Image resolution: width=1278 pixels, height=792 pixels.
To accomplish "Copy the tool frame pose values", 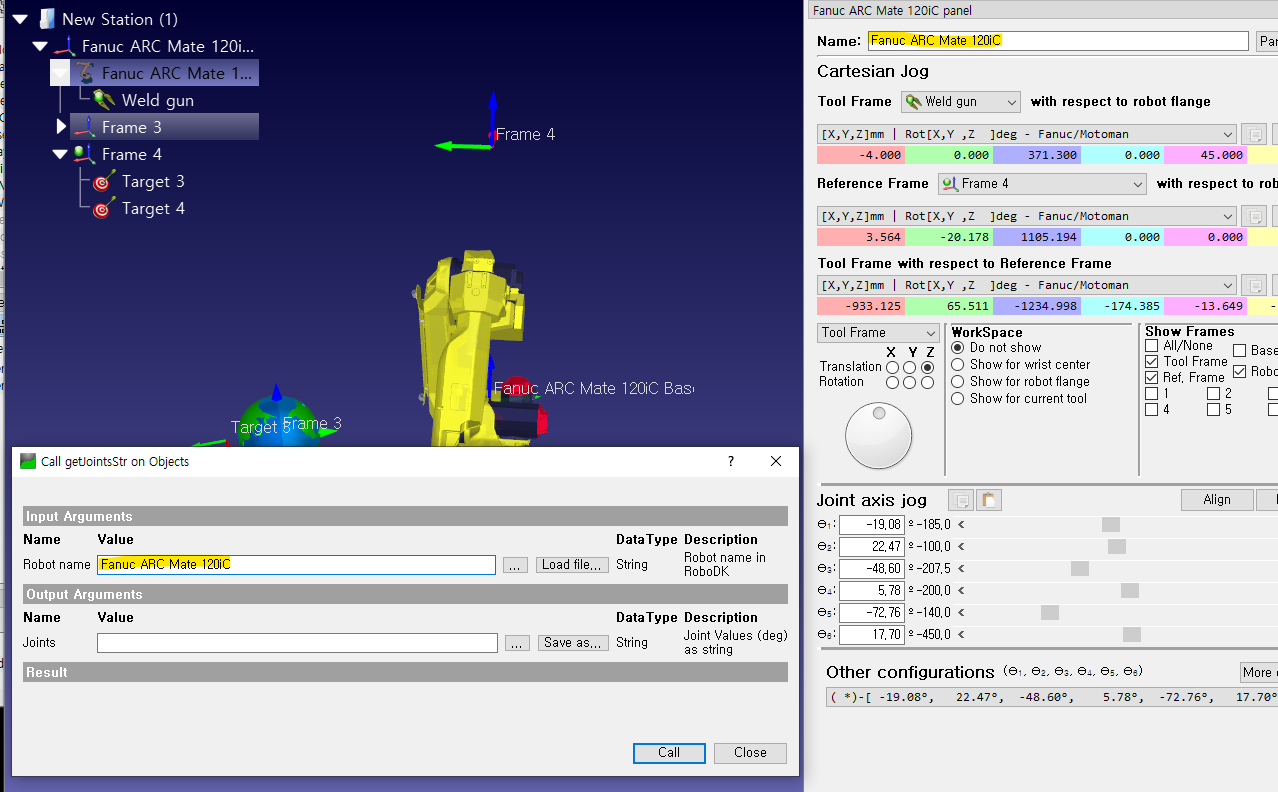I will 1254,134.
